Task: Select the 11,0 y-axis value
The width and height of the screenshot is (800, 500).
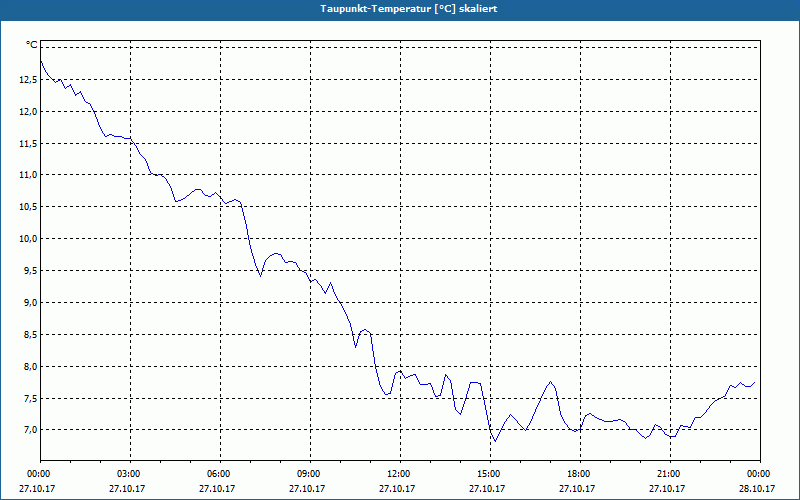Action: (x=28, y=175)
